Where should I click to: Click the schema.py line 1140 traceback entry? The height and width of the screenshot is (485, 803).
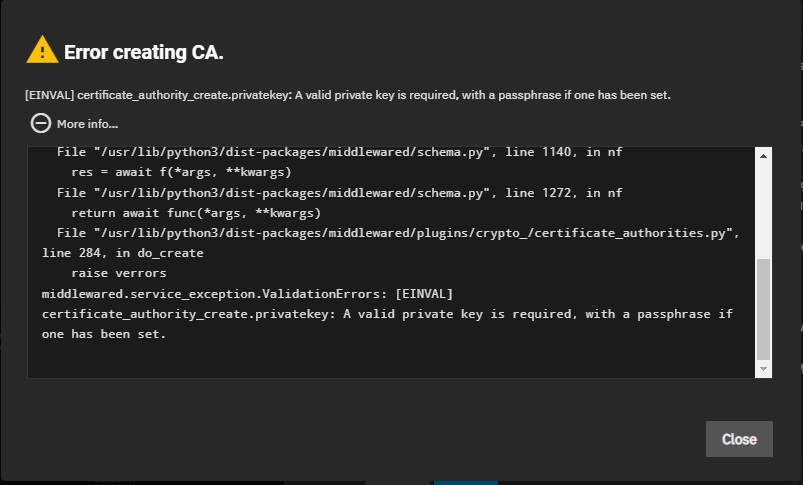pos(339,152)
